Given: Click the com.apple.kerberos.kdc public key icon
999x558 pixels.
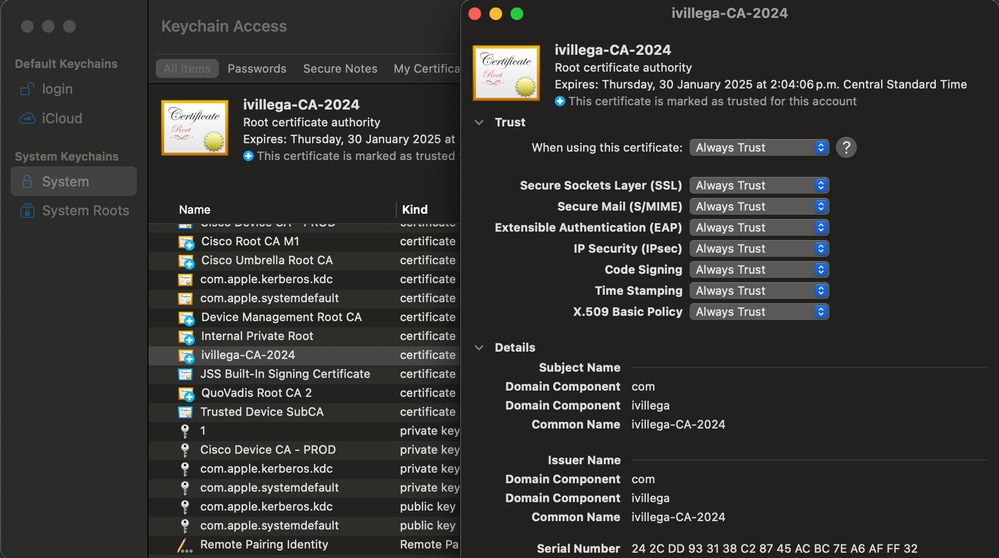Looking at the screenshot, I should [185, 507].
